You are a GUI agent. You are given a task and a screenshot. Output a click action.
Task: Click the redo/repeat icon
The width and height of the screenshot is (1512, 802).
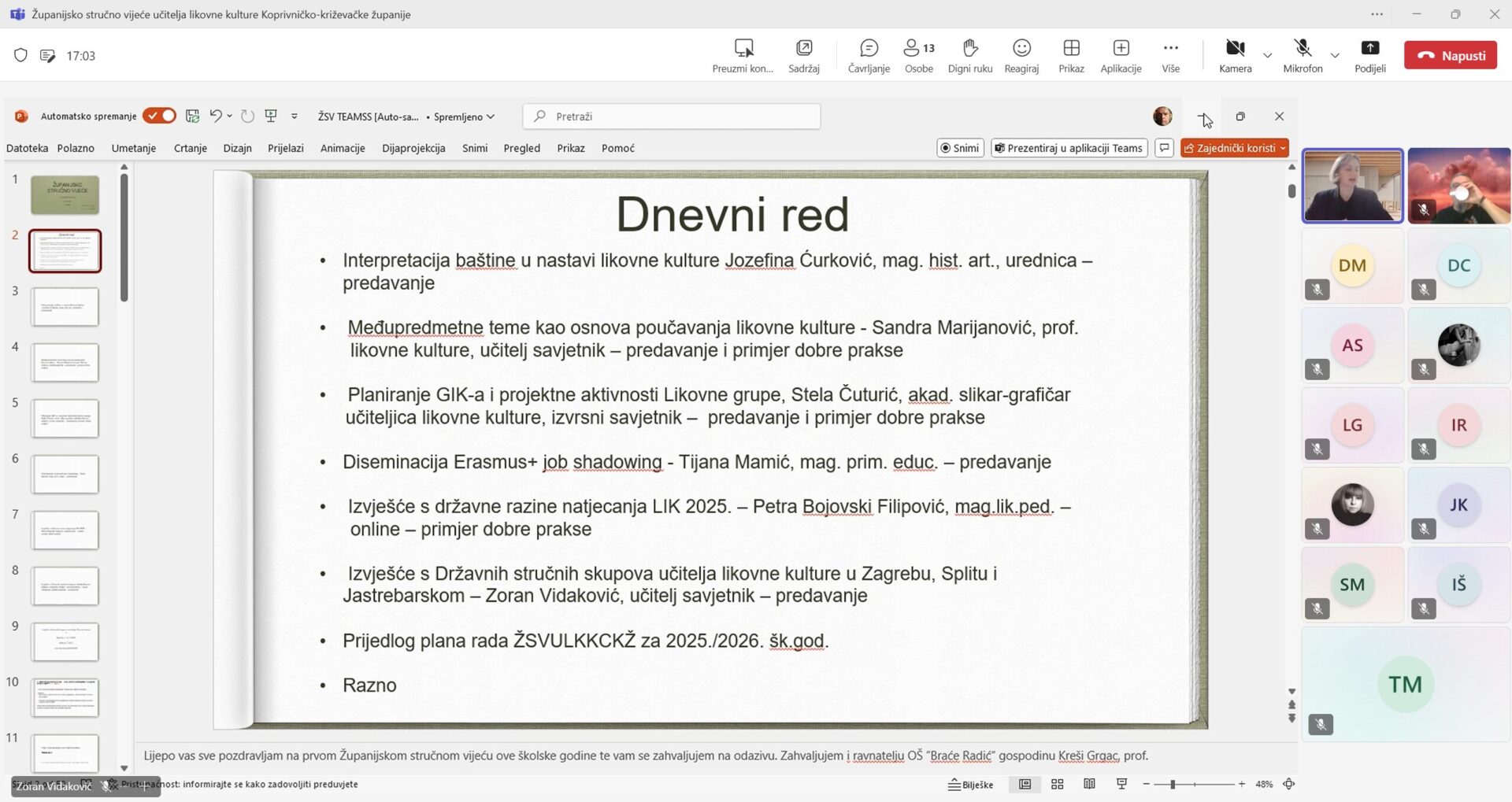click(247, 116)
